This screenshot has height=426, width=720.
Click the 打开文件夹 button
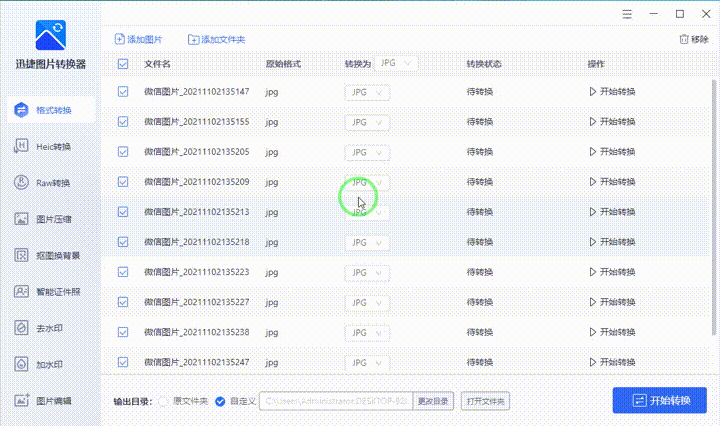(x=485, y=401)
